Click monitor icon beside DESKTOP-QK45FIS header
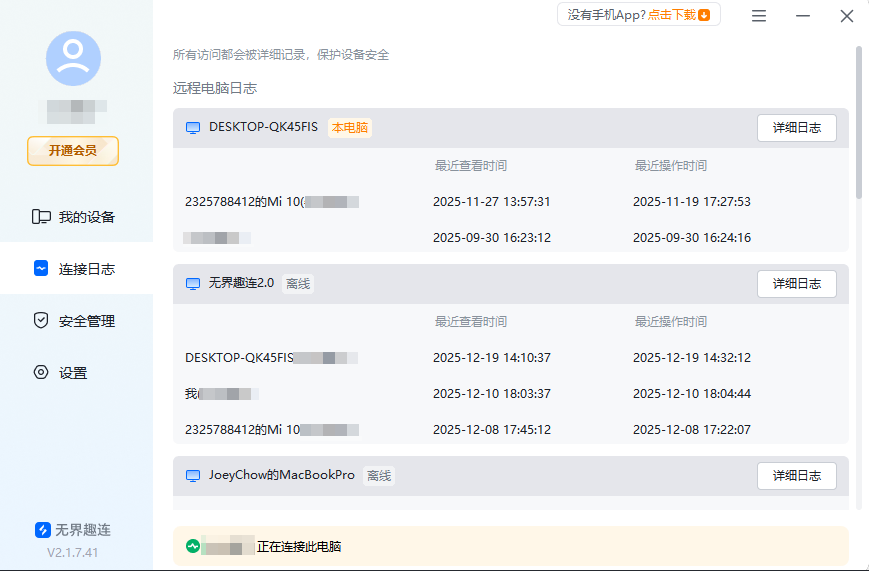Viewport: 869px width, 571px height. 193,128
